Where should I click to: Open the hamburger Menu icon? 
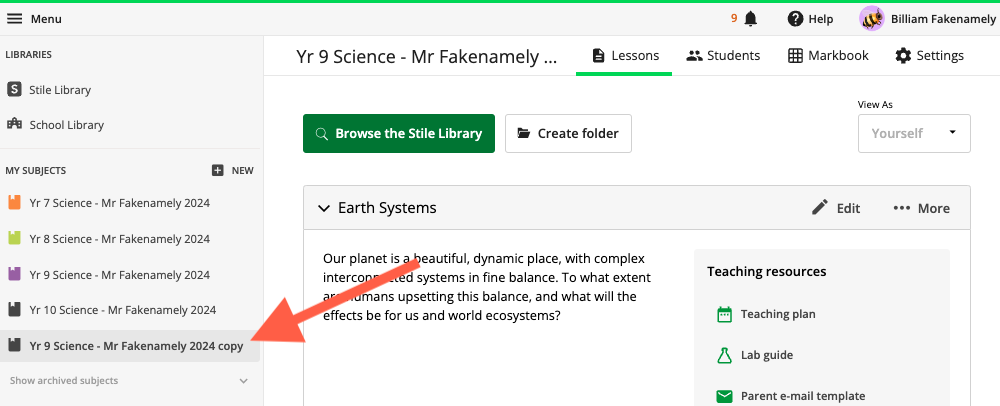tap(14, 19)
